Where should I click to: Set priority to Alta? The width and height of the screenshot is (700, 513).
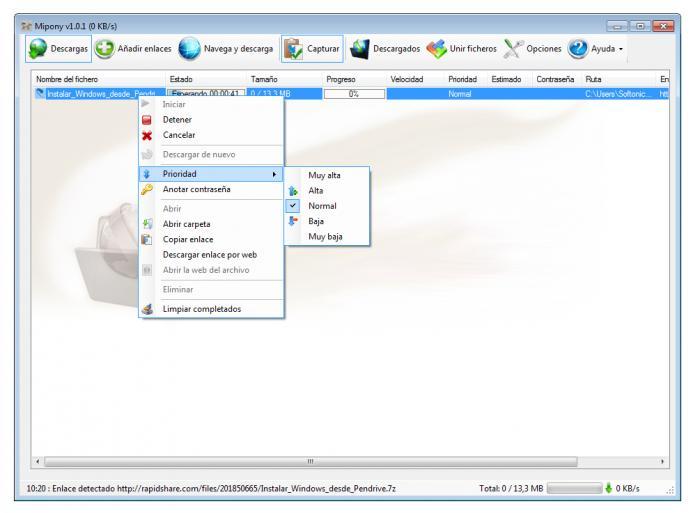316,190
